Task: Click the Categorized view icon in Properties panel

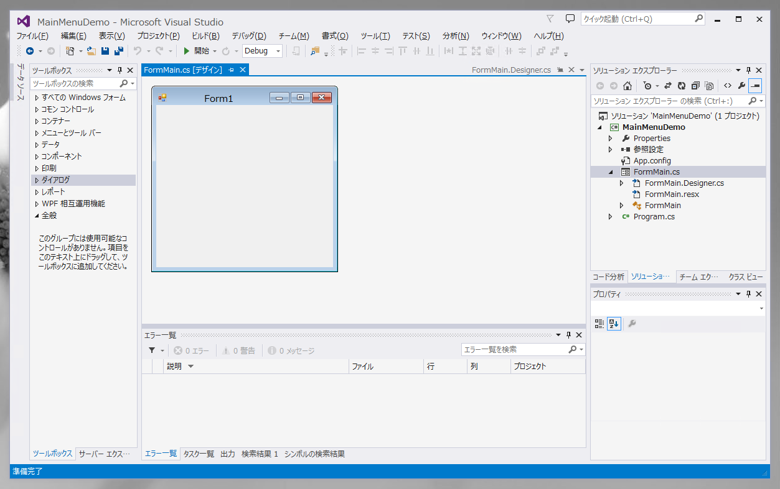Action: (x=599, y=324)
